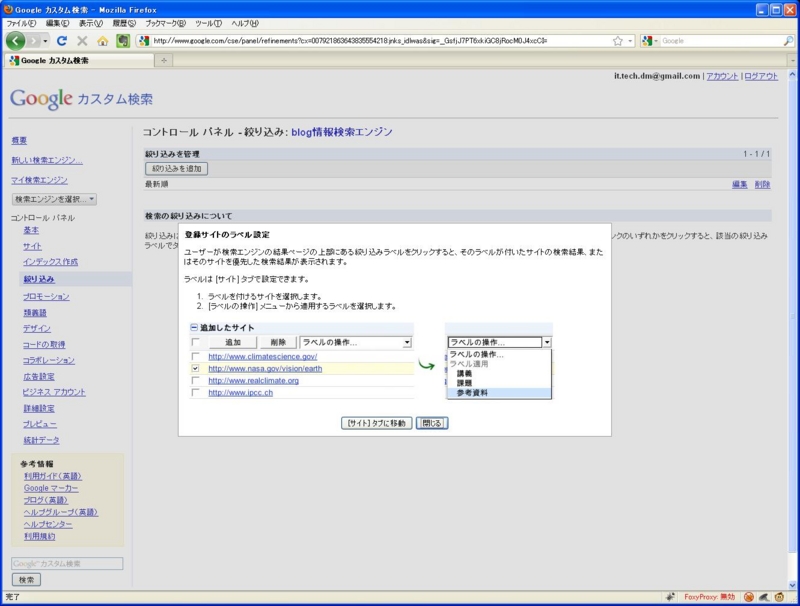The height and width of the screenshot is (606, 800).
Task: Open 統計データ in sidebar
Action: click(41, 440)
